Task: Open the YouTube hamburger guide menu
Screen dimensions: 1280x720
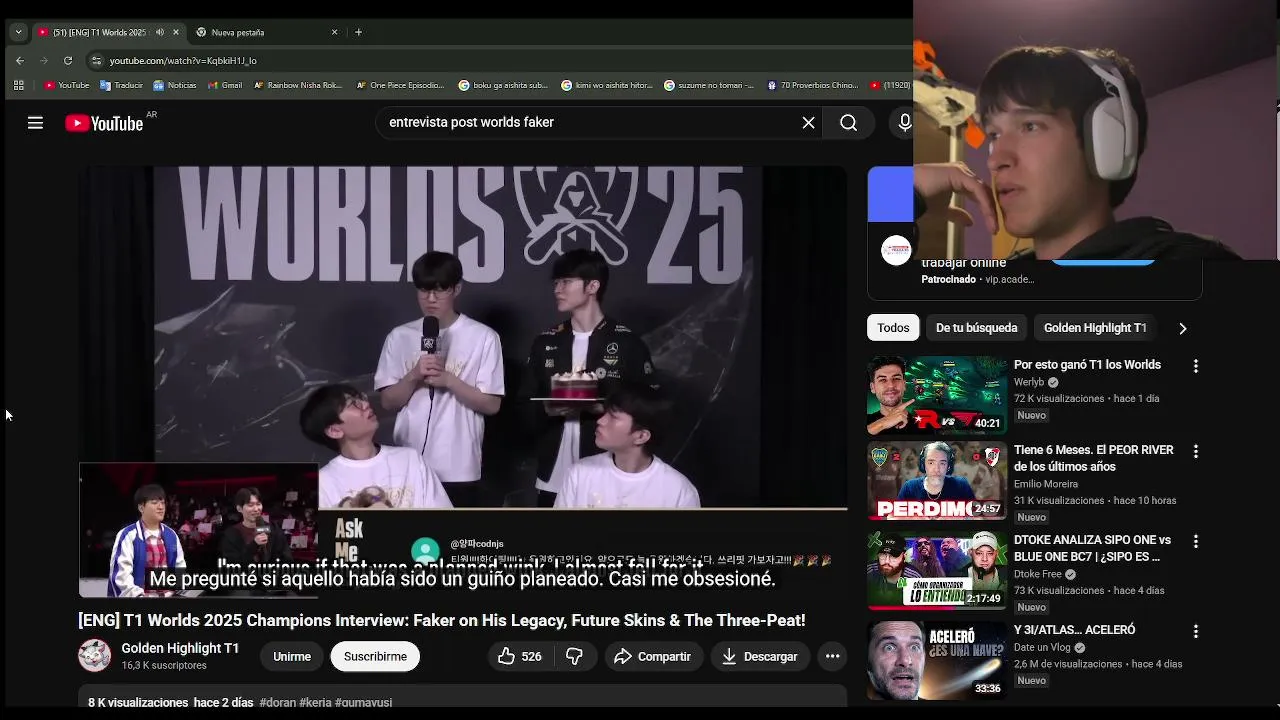Action: coord(35,123)
